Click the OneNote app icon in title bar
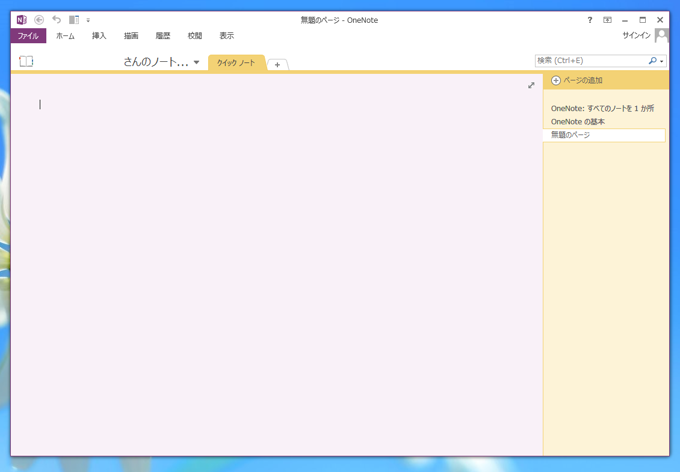The width and height of the screenshot is (680, 472). [22, 20]
